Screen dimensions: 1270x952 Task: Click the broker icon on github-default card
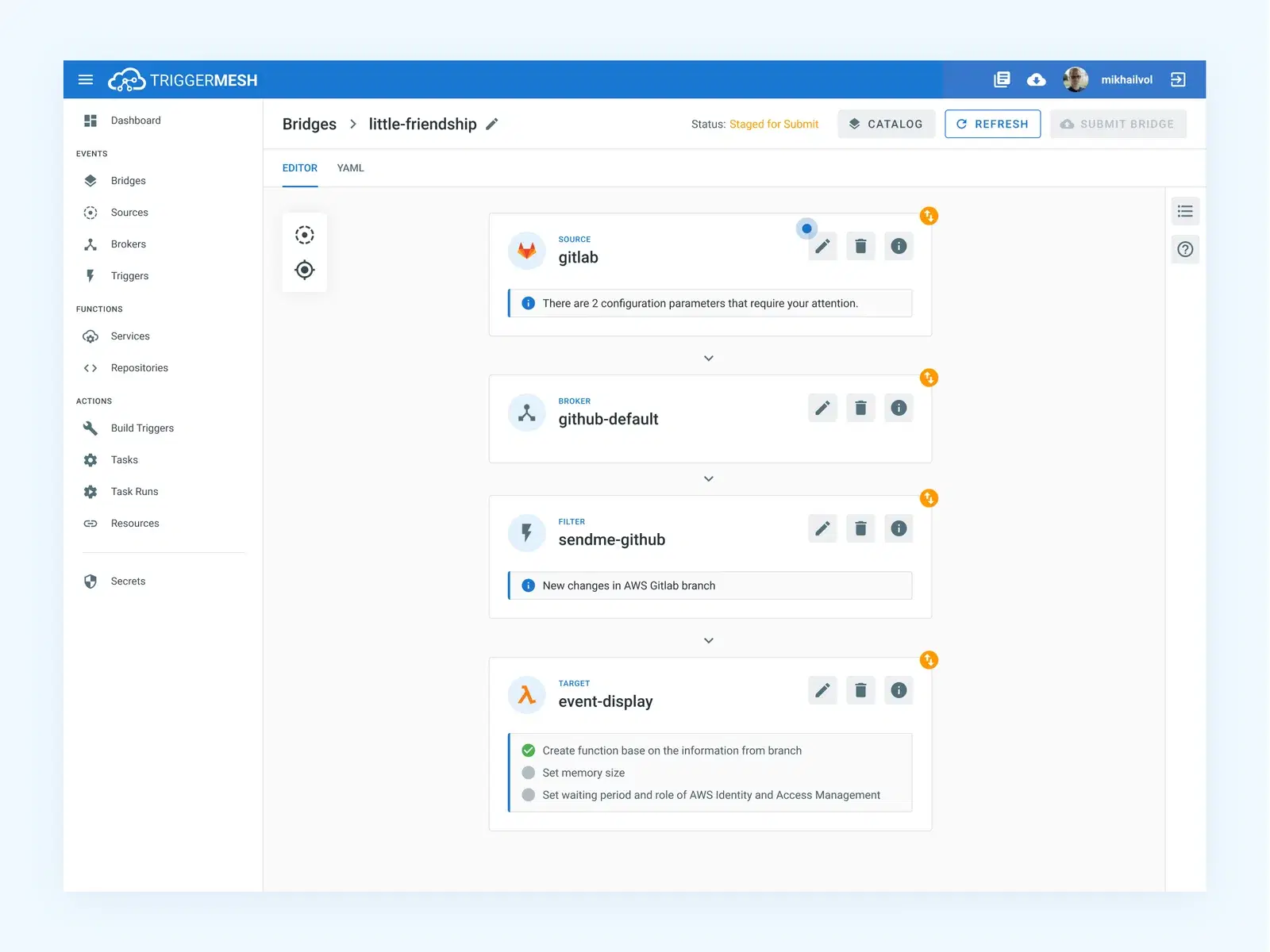527,413
